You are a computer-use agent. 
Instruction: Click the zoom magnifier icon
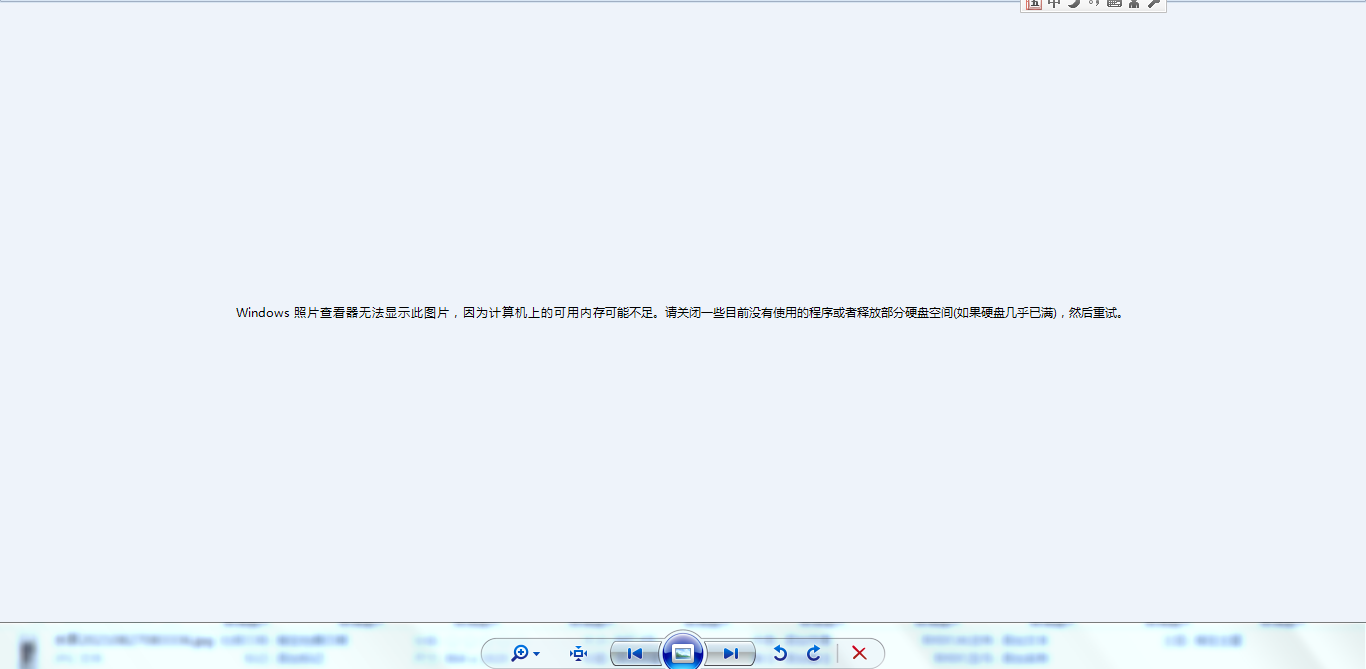pos(519,653)
